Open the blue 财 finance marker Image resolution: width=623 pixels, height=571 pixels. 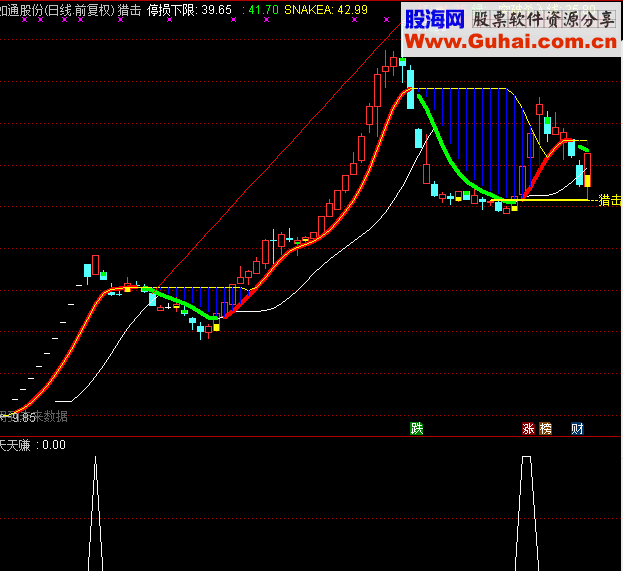click(x=577, y=429)
